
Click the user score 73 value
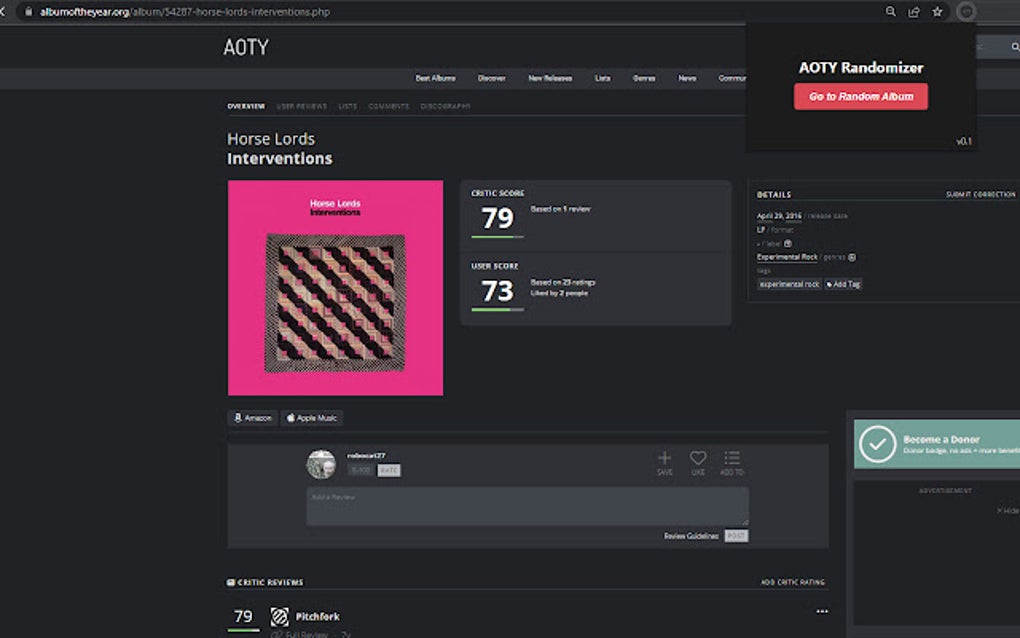pos(497,291)
